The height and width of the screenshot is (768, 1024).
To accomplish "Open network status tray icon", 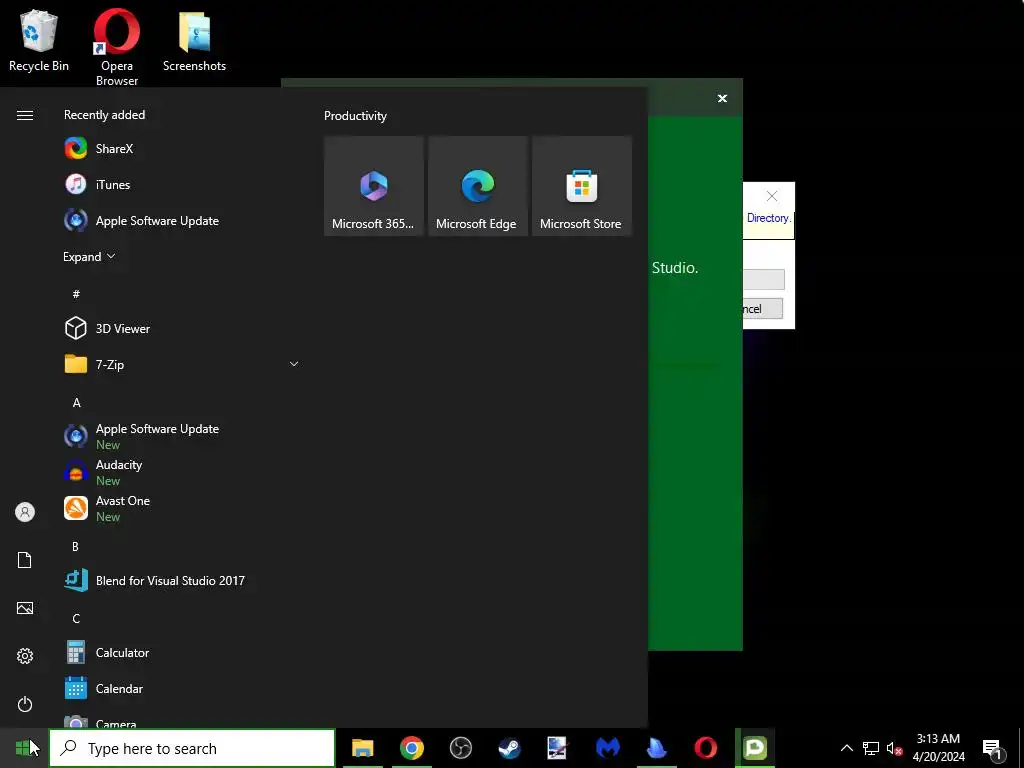I will tap(871, 748).
